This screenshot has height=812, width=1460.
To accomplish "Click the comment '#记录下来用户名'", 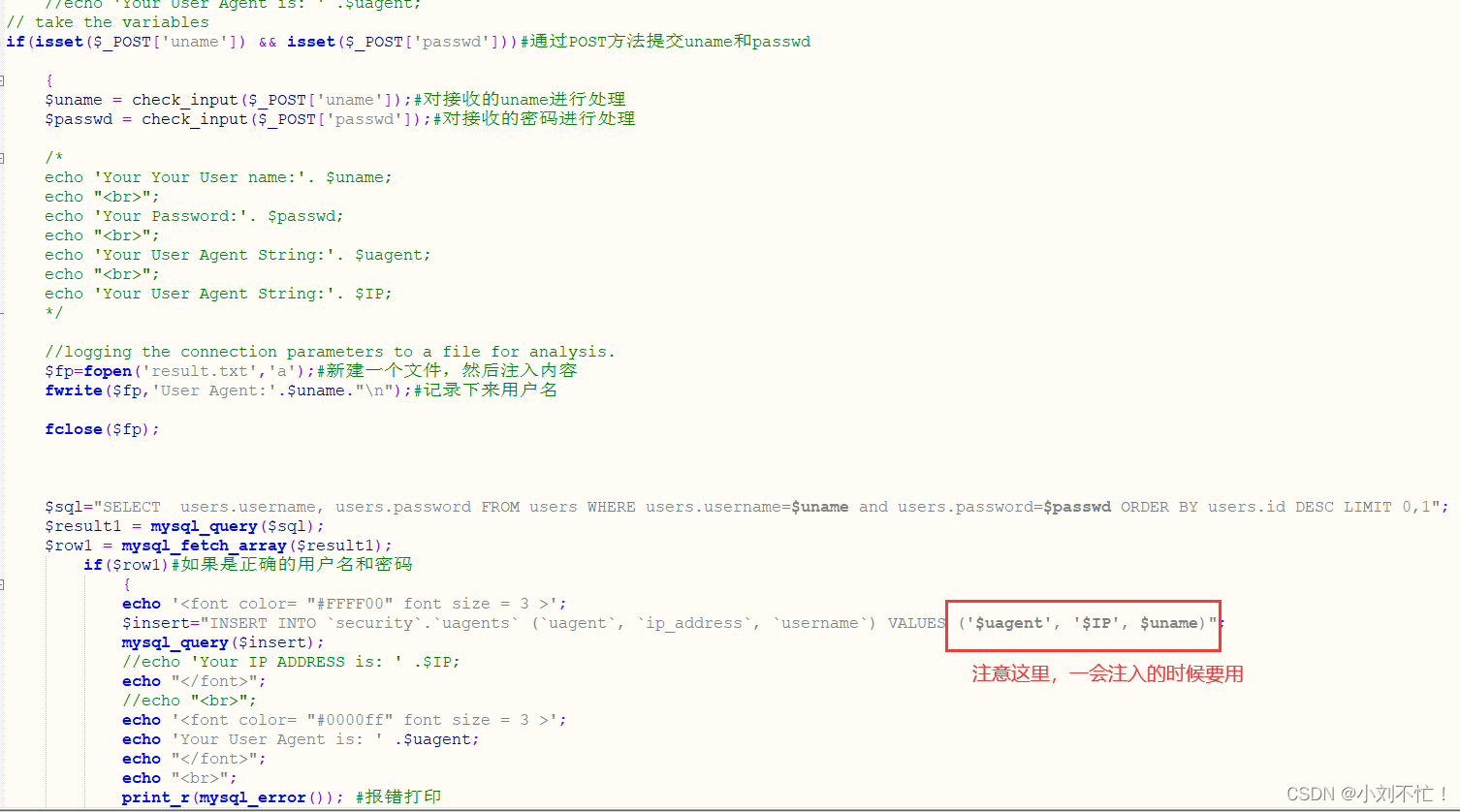I will pyautogui.click(x=486, y=390).
